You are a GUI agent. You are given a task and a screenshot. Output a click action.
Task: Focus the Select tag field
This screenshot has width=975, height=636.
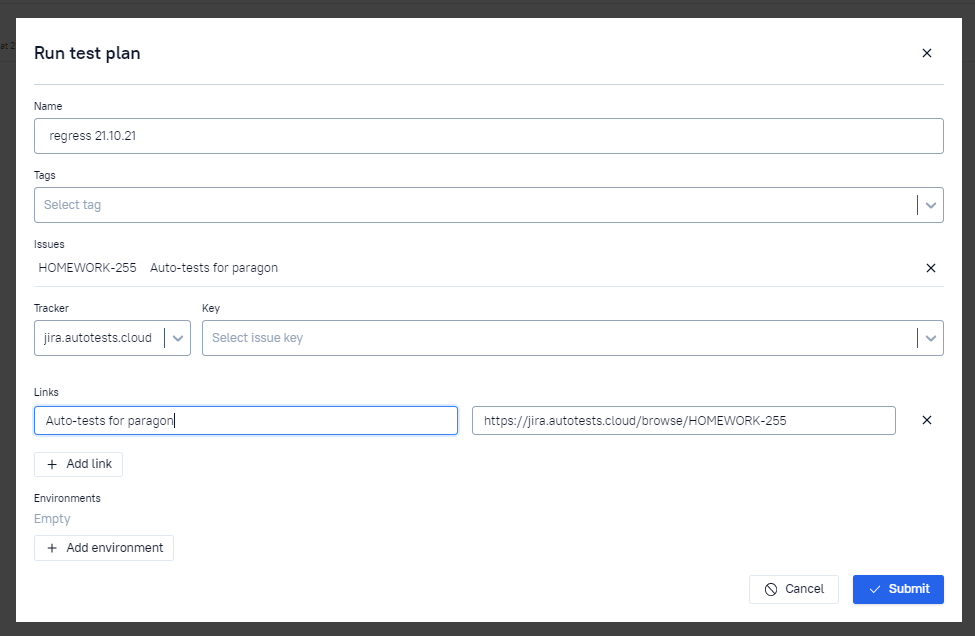click(489, 205)
